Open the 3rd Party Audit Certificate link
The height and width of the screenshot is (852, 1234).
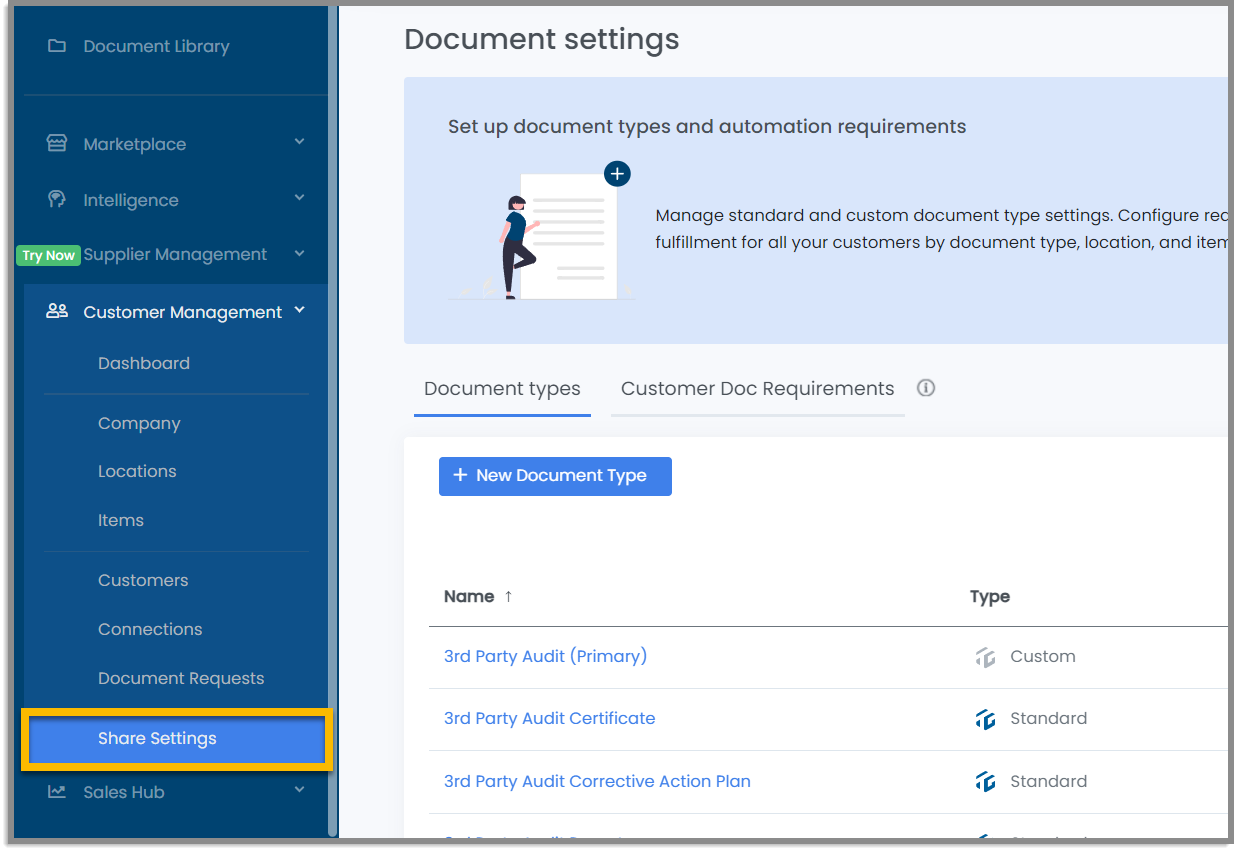[x=550, y=718]
